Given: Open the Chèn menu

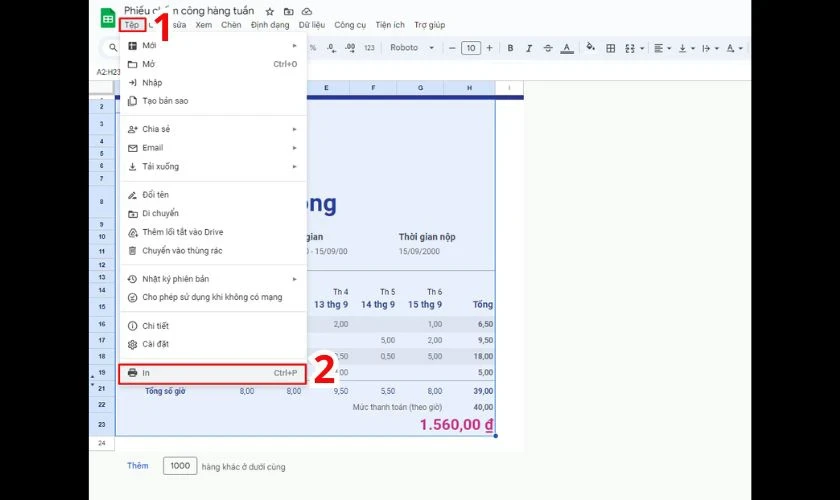Looking at the screenshot, I should [x=231, y=25].
